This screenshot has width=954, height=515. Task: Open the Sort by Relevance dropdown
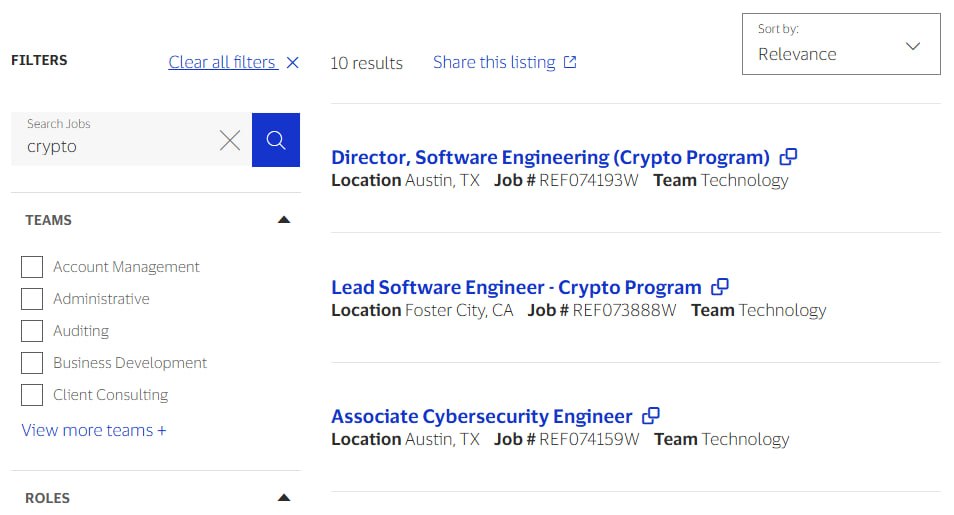click(x=841, y=45)
